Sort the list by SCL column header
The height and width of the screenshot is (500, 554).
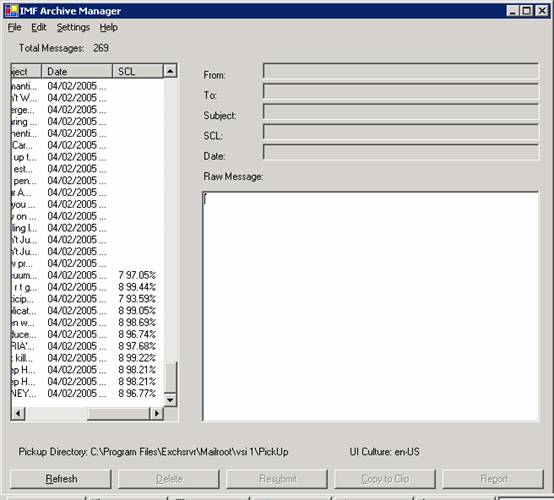click(x=137, y=71)
